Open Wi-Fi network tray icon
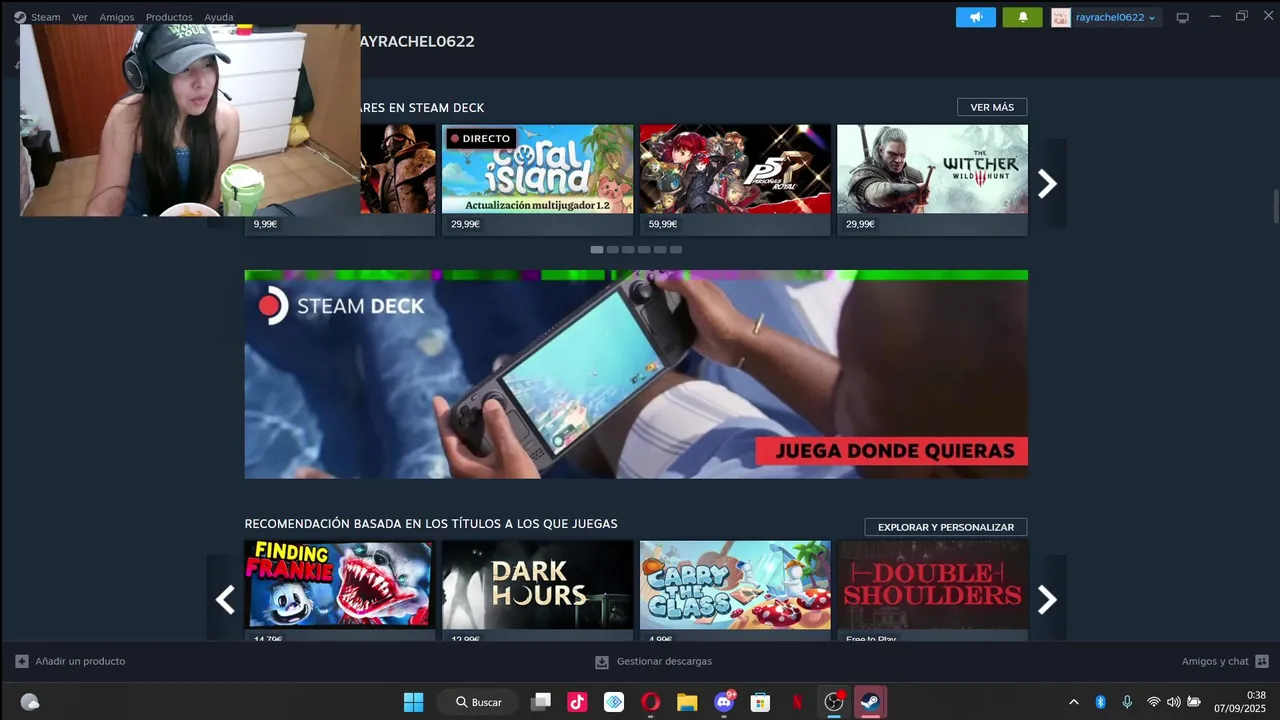The height and width of the screenshot is (720, 1280). (x=1153, y=702)
